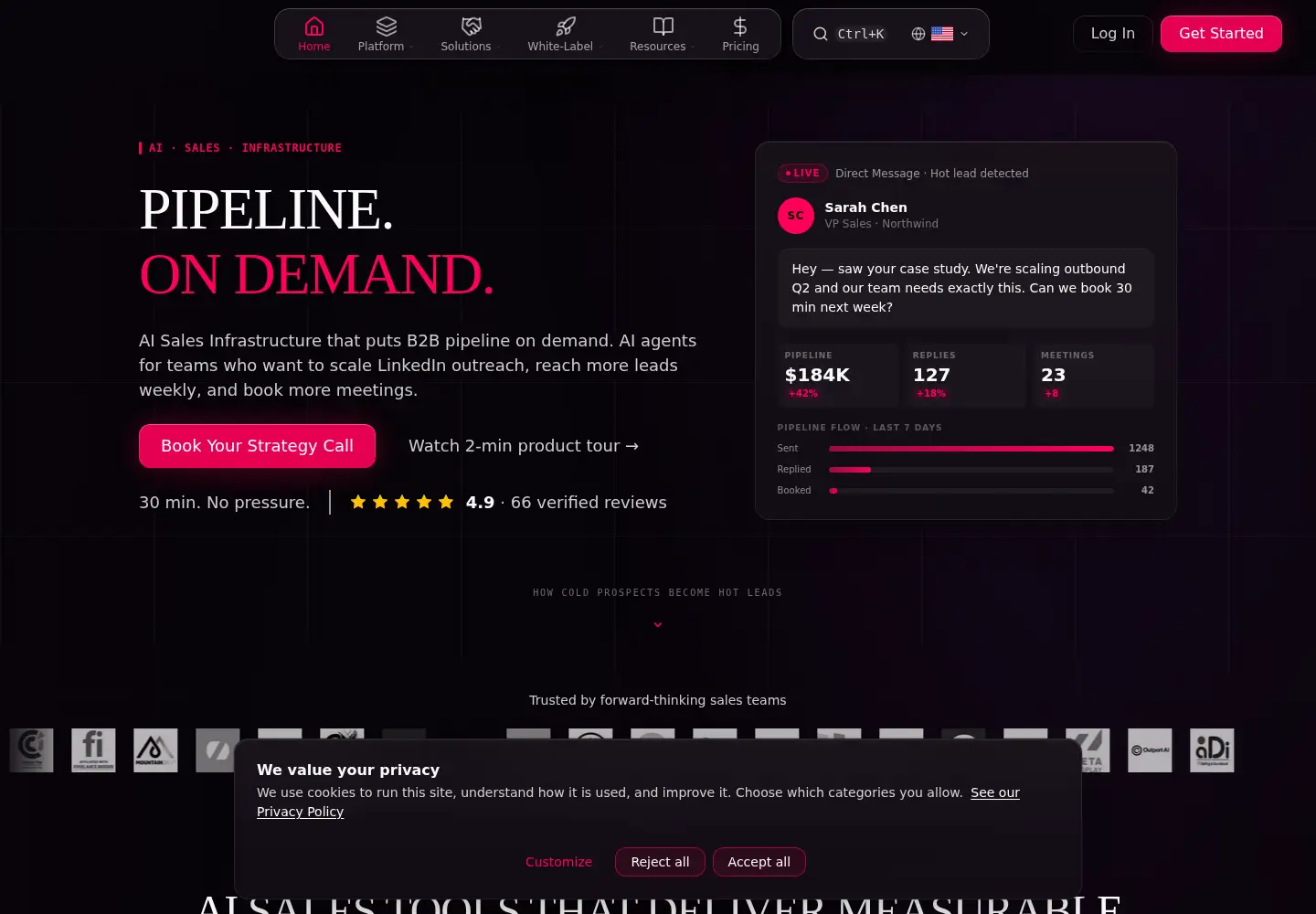Expand the language dropdown chevron
Viewport: 1316px width, 914px height.
tap(964, 34)
